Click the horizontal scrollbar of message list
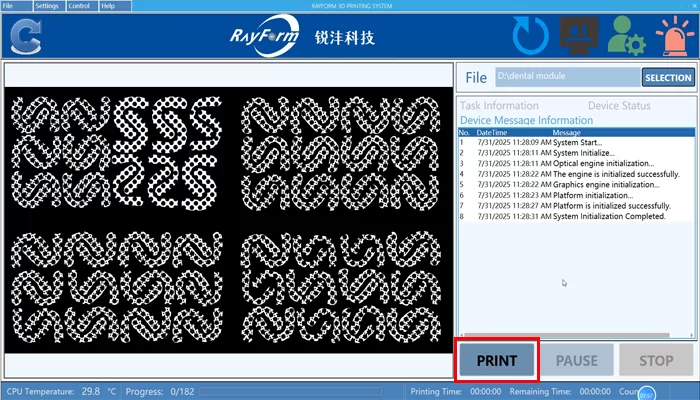The width and height of the screenshot is (700, 400). (566, 335)
